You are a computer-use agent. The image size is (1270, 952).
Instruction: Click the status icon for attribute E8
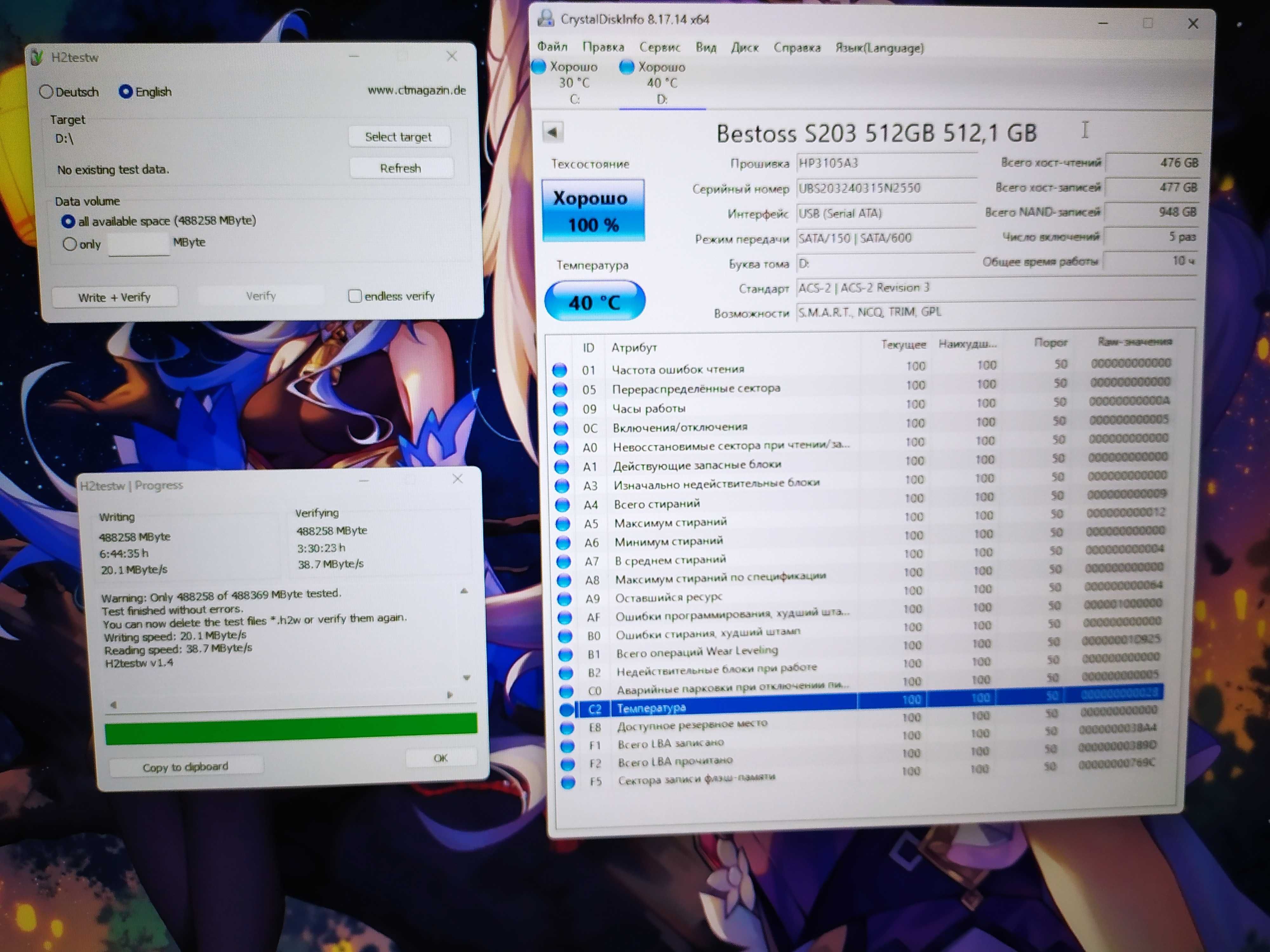pyautogui.click(x=567, y=728)
